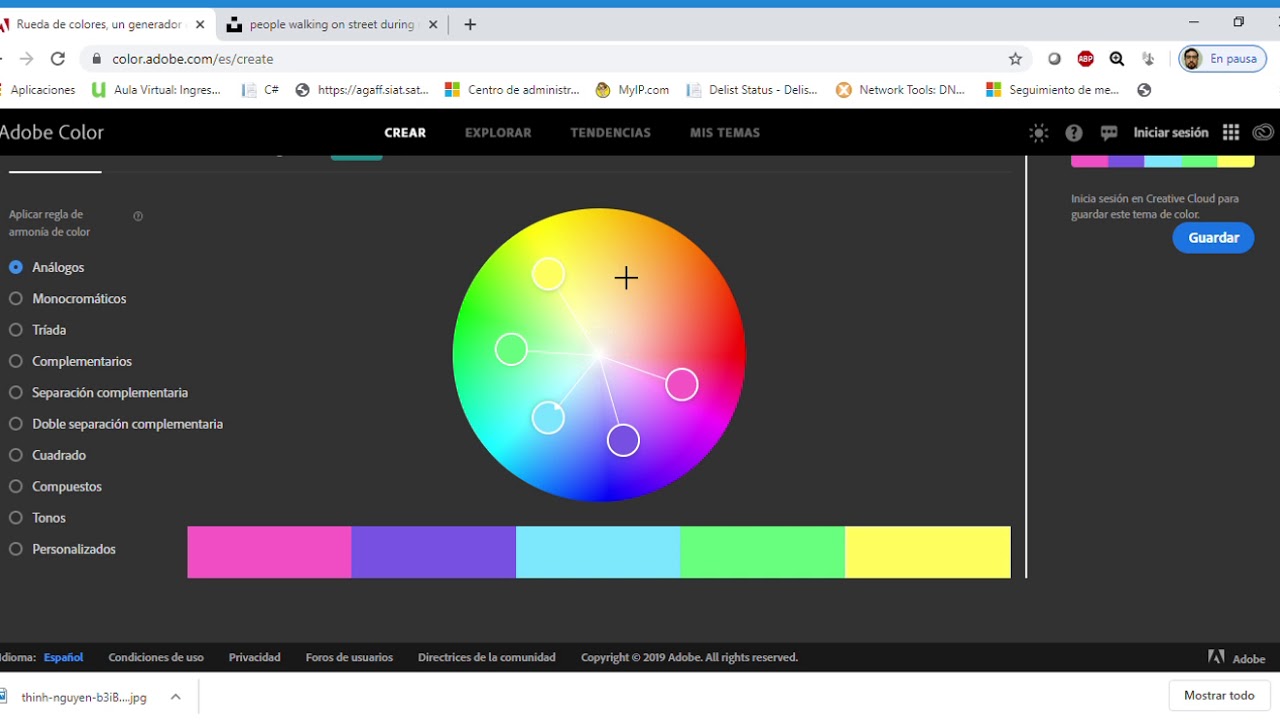The height and width of the screenshot is (720, 1280).
Task: Open the Chrome profile 'En pausa' button
Action: pos(1221,59)
